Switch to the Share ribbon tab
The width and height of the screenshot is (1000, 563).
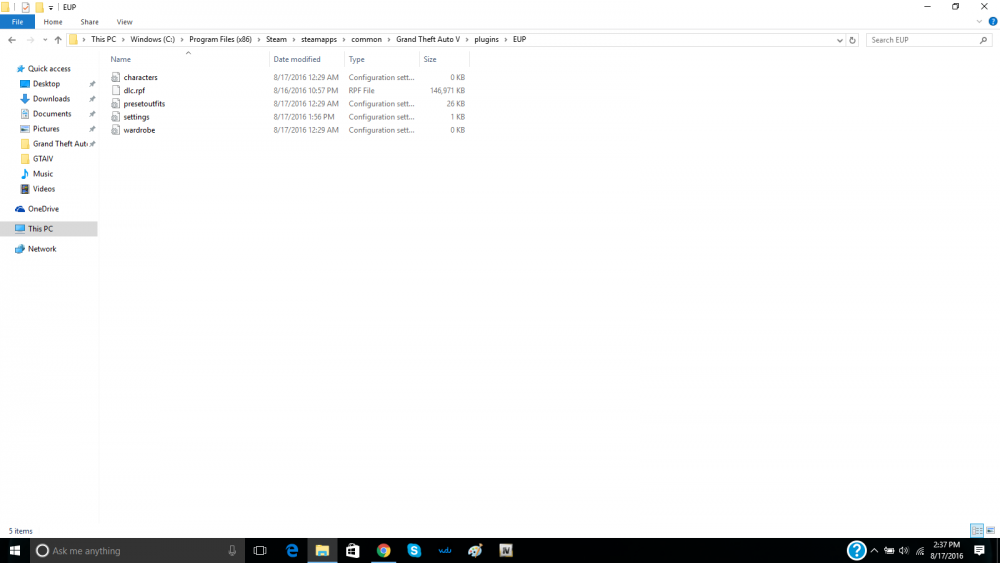click(89, 22)
